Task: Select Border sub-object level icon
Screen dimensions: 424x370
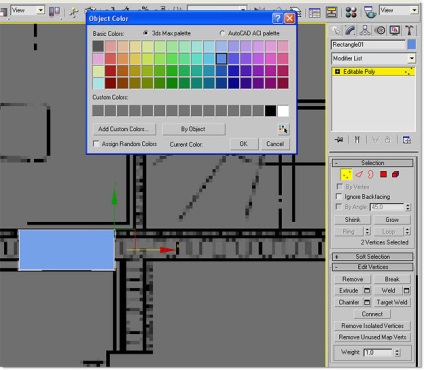Action: pos(371,174)
